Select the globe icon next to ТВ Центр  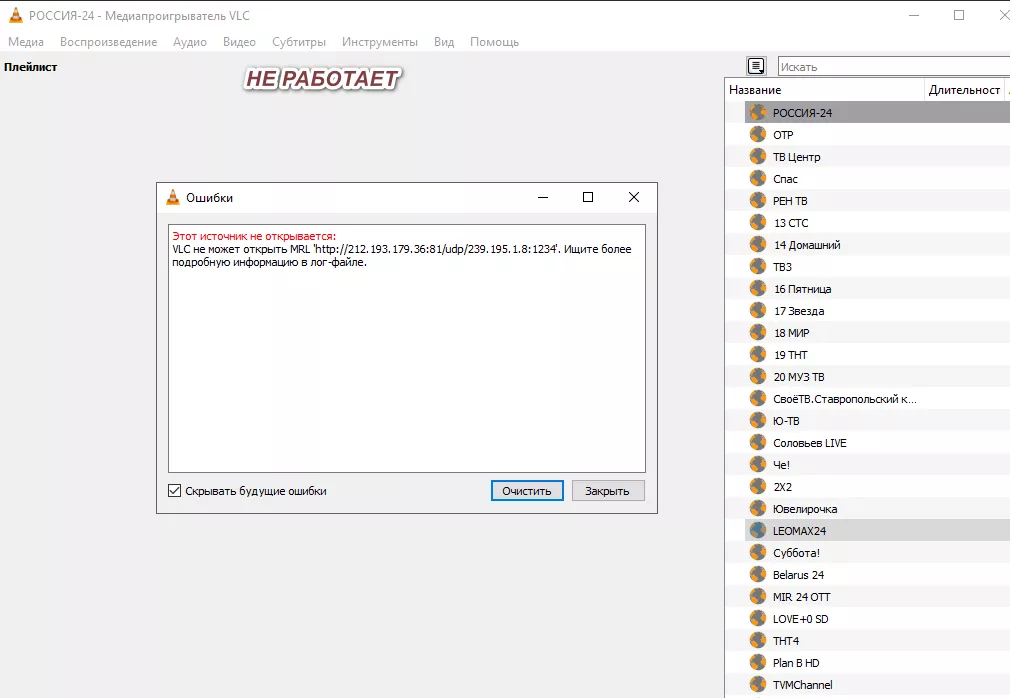(x=758, y=156)
